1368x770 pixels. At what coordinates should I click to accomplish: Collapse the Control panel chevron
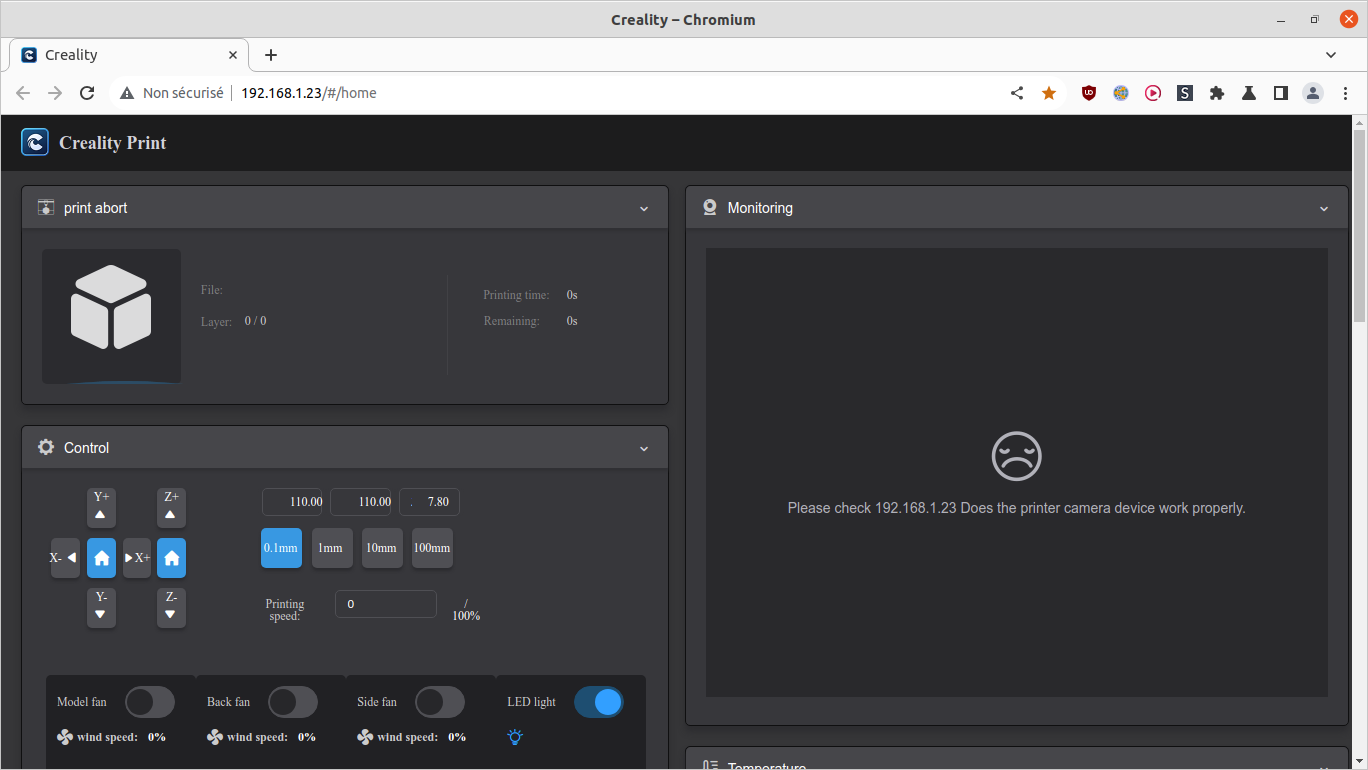click(644, 449)
